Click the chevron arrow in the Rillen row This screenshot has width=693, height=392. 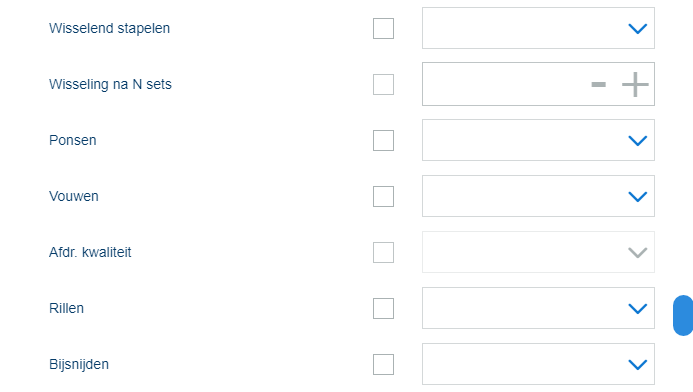click(x=638, y=308)
